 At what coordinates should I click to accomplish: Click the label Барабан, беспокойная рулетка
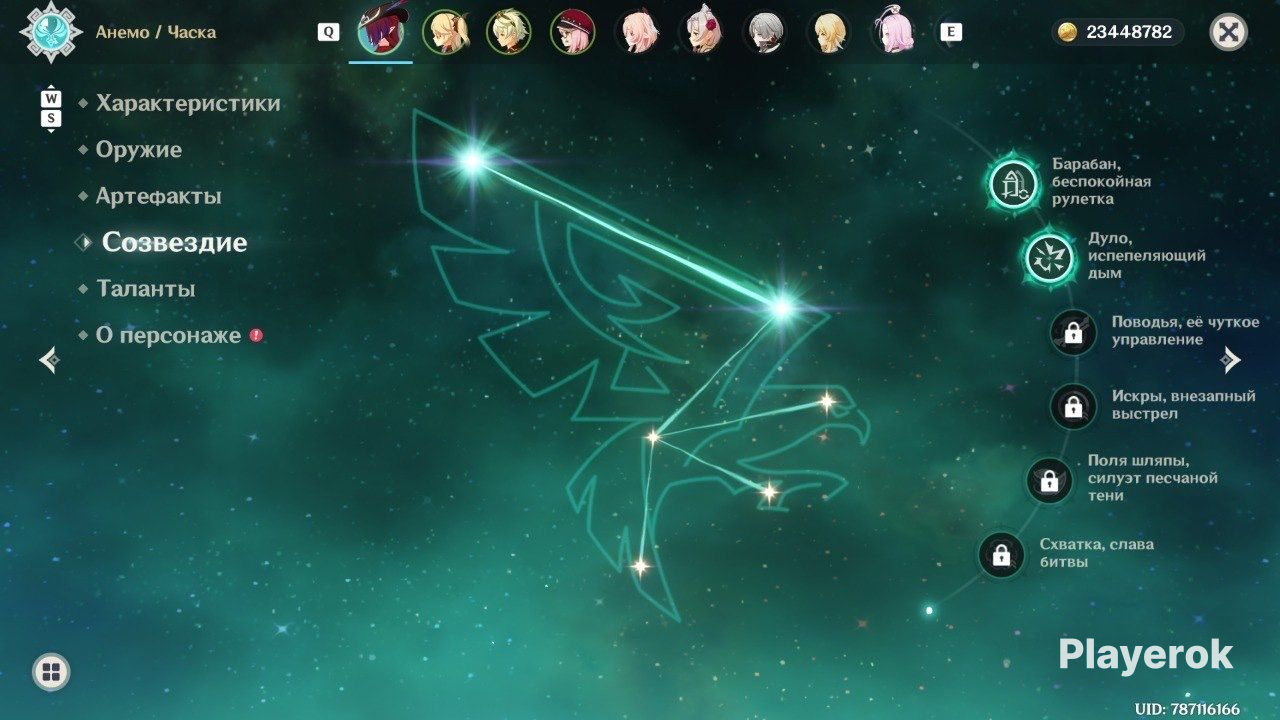pyautogui.click(x=1102, y=182)
